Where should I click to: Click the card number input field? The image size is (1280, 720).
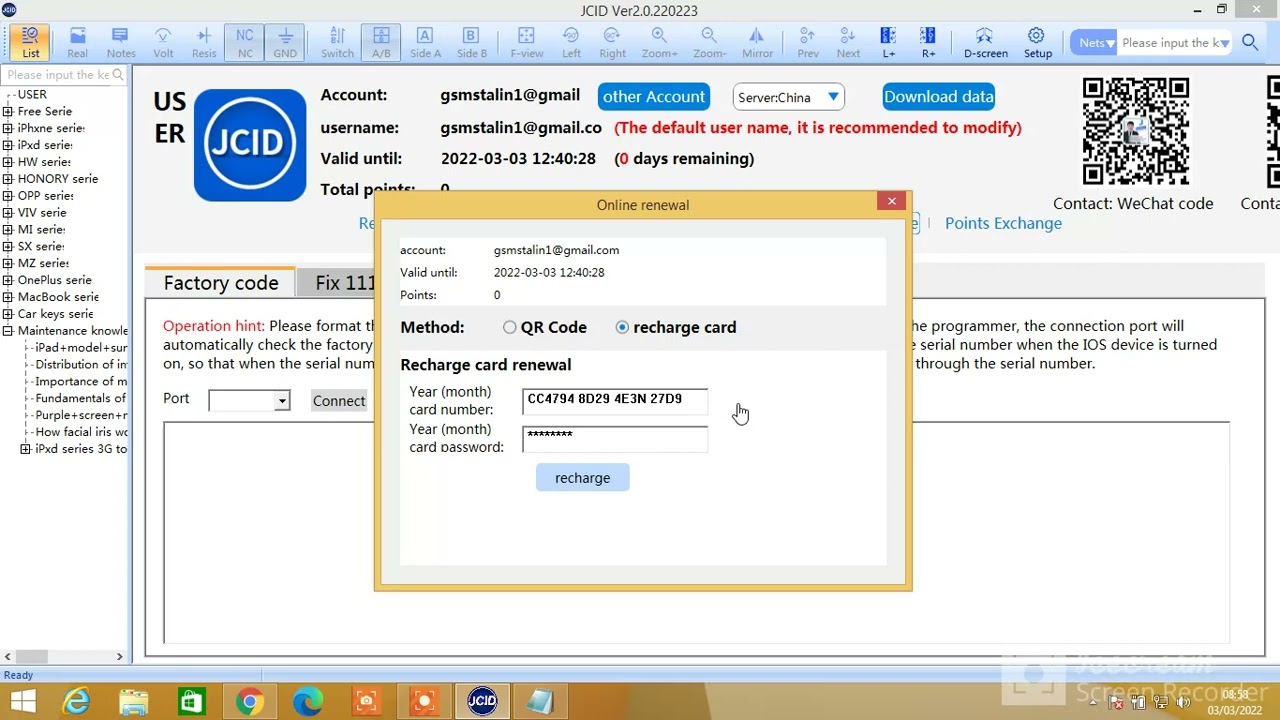(x=615, y=400)
